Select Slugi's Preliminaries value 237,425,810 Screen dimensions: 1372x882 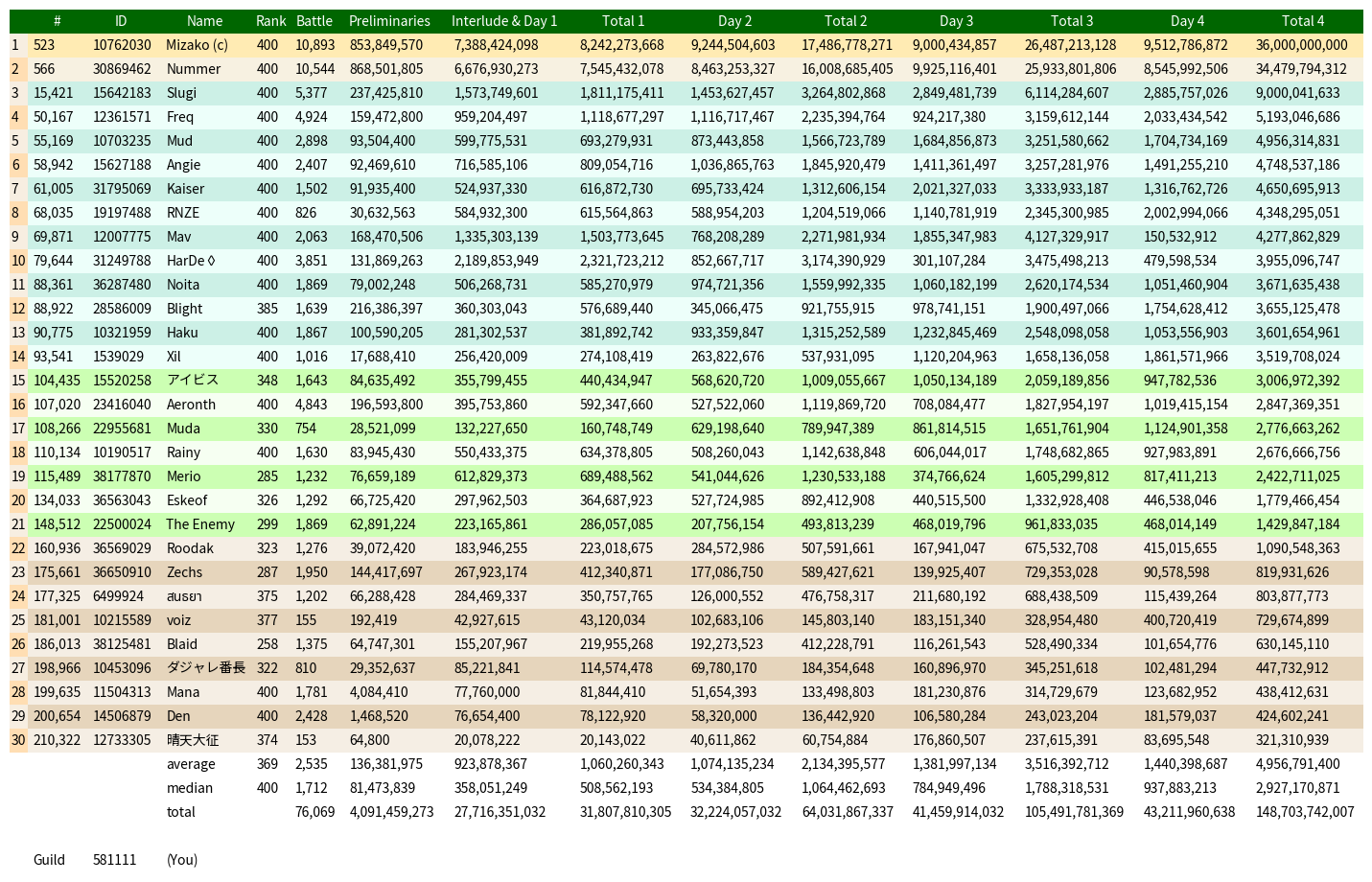(x=386, y=93)
